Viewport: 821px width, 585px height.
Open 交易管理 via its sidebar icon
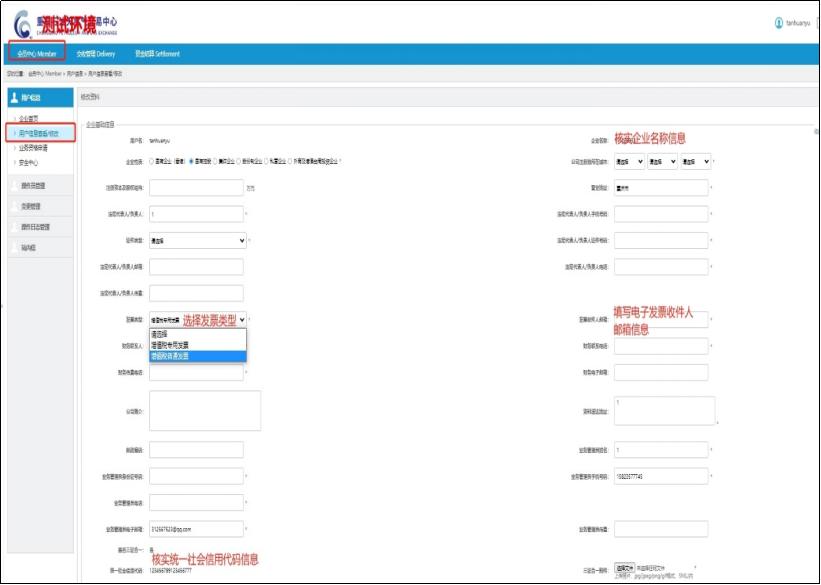pyautogui.click(x=13, y=206)
